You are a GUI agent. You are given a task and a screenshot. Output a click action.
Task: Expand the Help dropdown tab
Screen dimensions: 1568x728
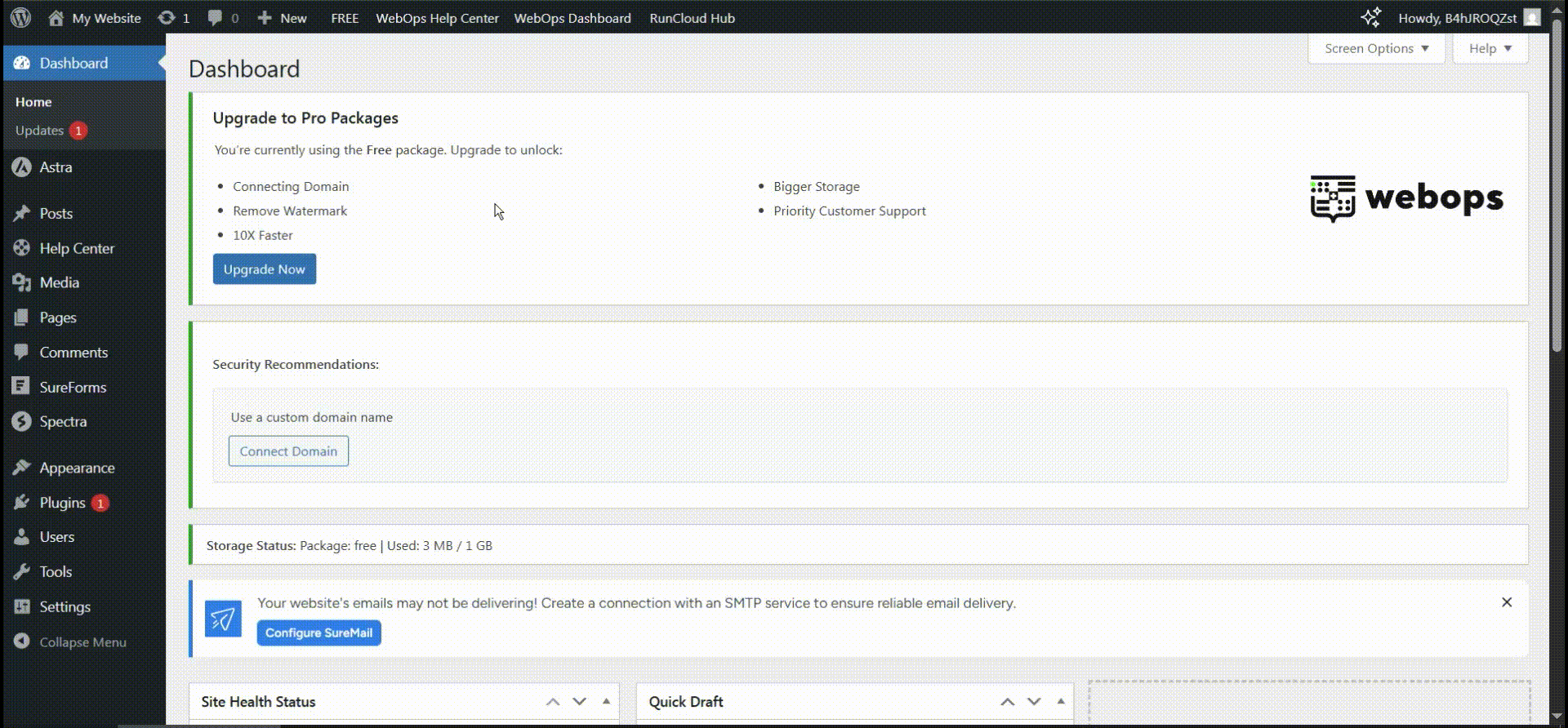(x=1490, y=49)
